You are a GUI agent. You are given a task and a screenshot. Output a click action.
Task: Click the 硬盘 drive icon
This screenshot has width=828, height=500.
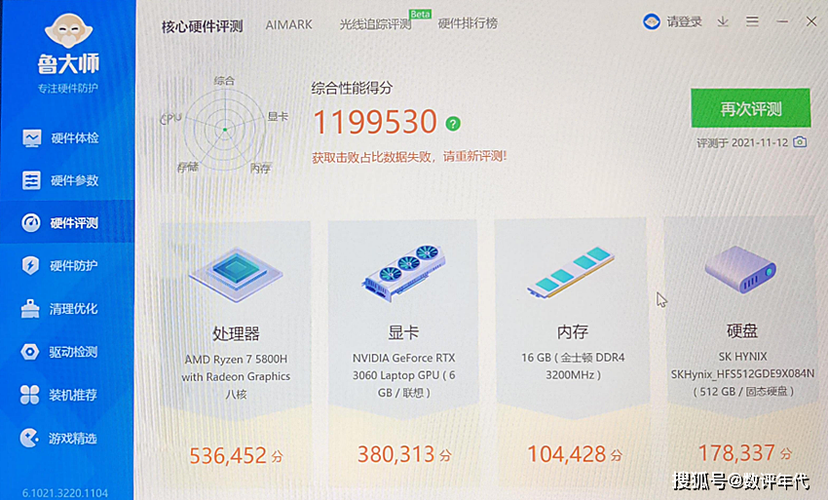(x=741, y=269)
